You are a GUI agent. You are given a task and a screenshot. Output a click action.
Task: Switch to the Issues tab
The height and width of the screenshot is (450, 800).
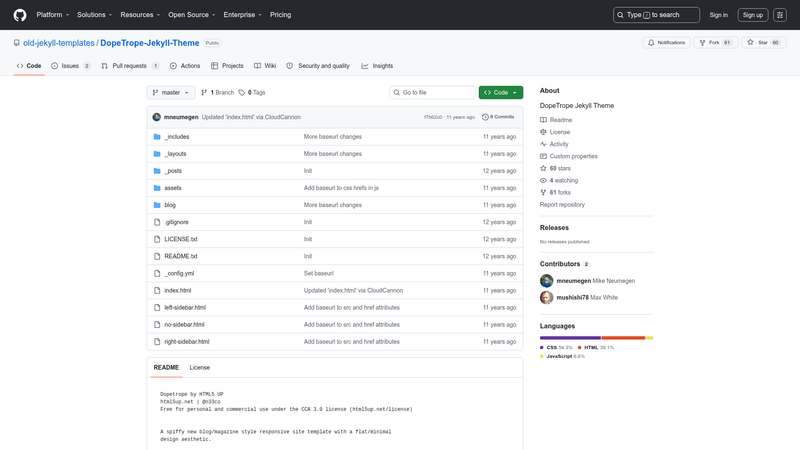click(x=70, y=66)
